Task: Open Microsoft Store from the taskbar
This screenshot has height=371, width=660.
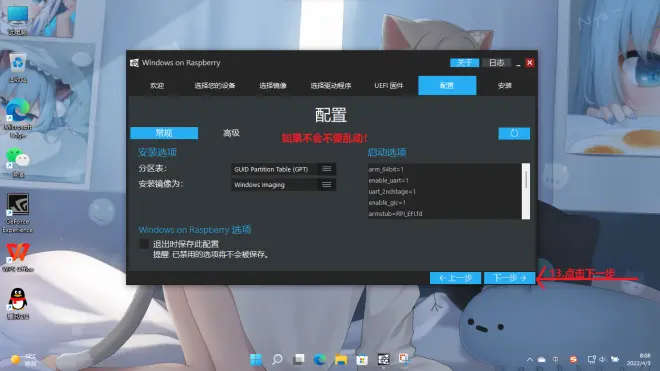Action: pos(362,359)
